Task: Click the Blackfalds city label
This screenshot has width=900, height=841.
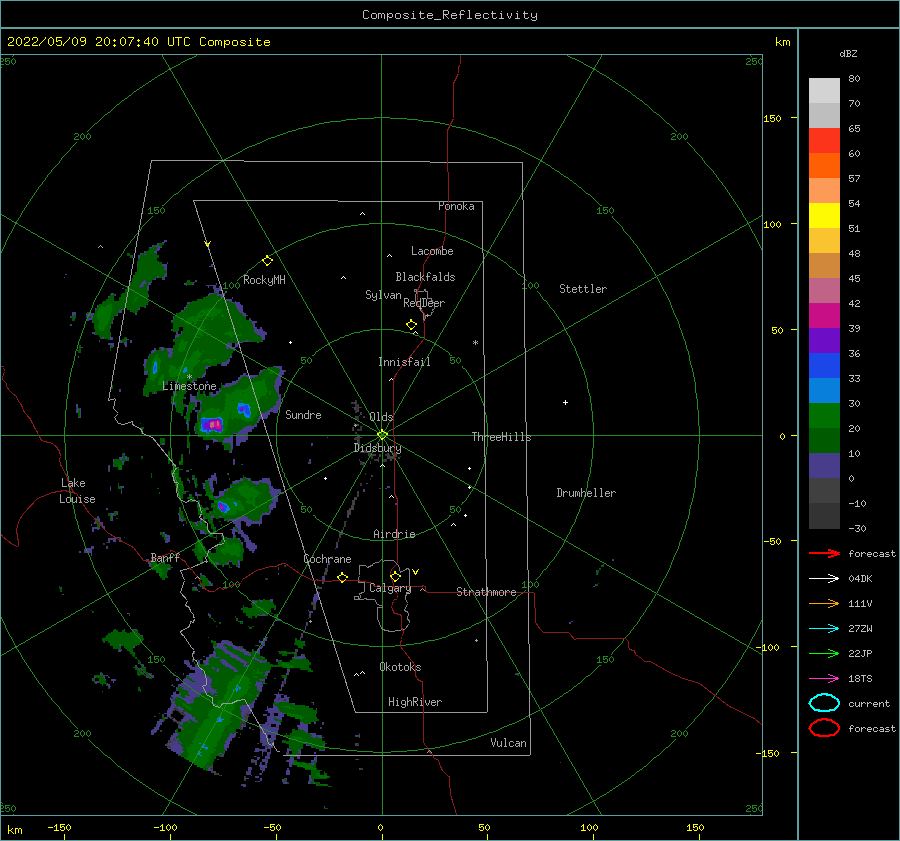Action: (425, 277)
